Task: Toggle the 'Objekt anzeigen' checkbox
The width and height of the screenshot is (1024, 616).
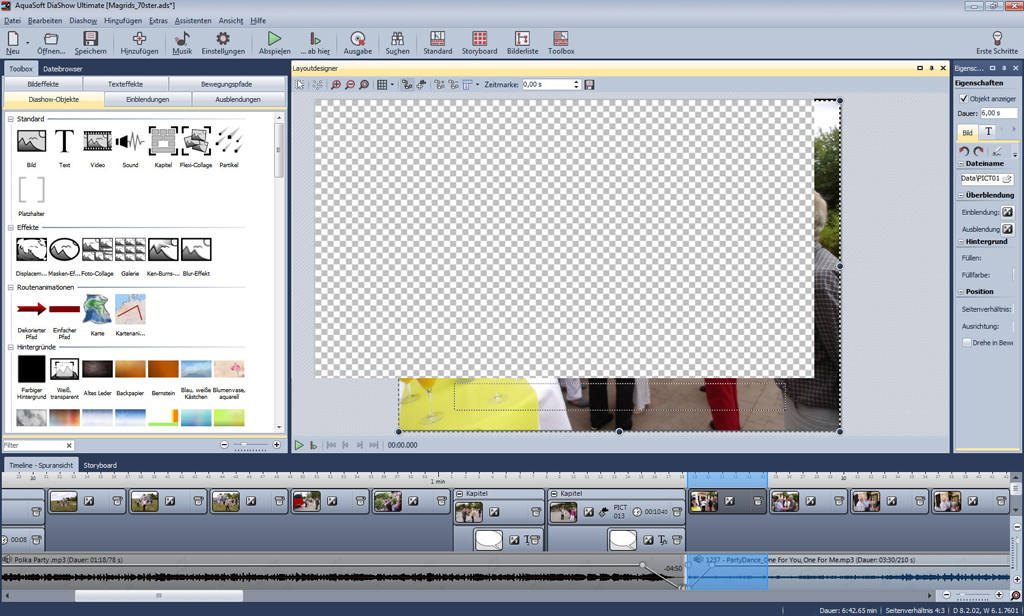Action: [x=964, y=99]
